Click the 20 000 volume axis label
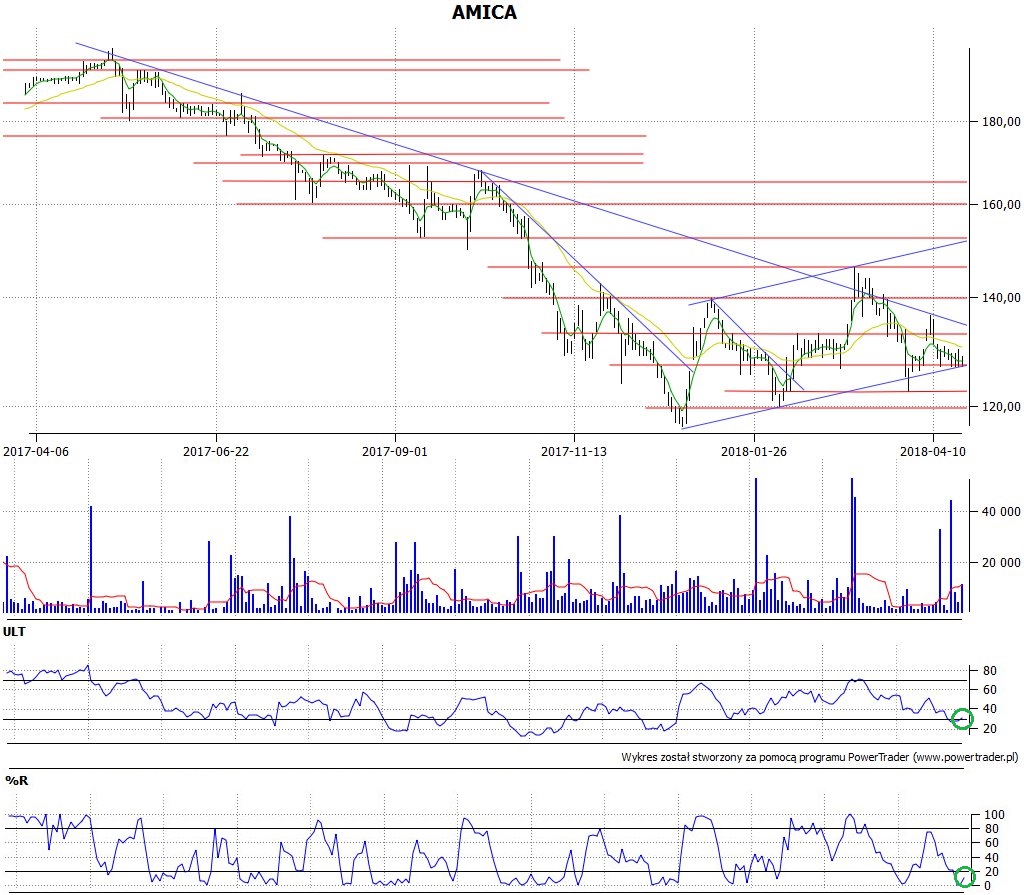 click(1001, 562)
